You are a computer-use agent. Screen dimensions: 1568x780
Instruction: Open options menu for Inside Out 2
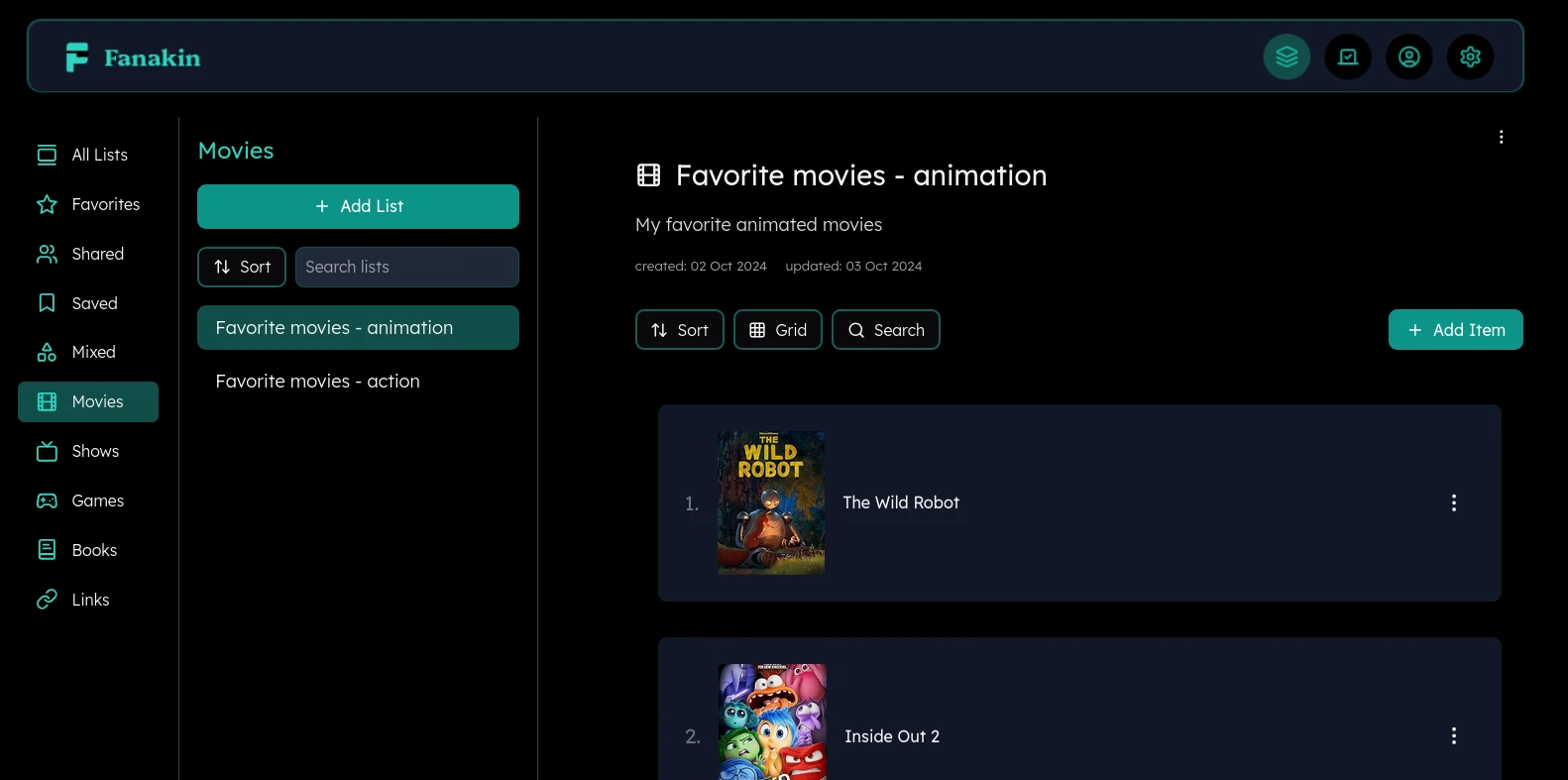pos(1454,735)
